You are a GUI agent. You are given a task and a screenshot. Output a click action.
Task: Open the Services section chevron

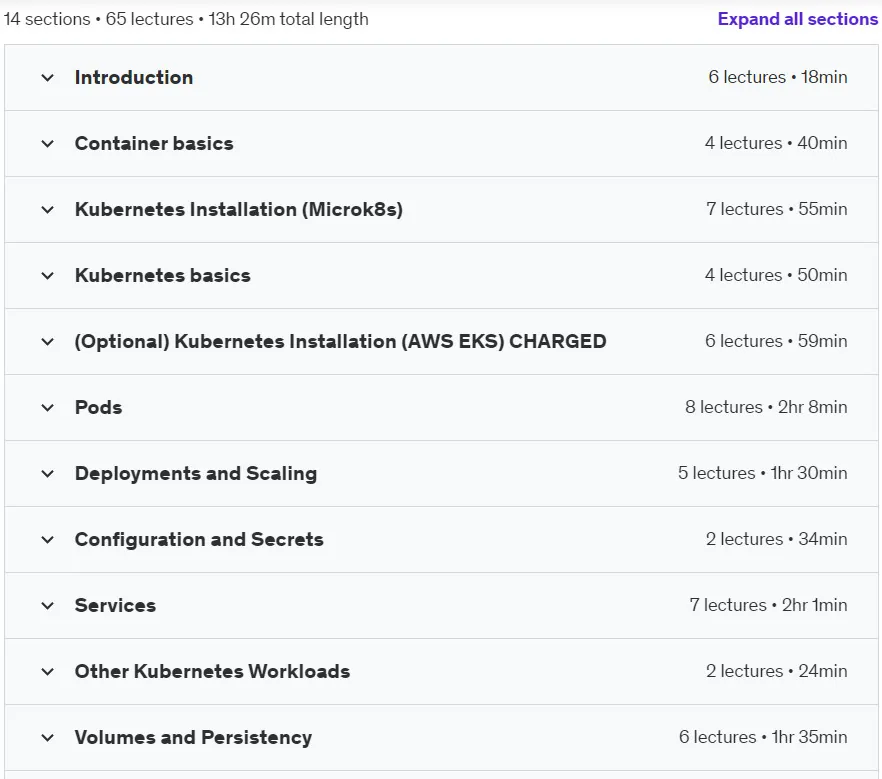click(48, 606)
